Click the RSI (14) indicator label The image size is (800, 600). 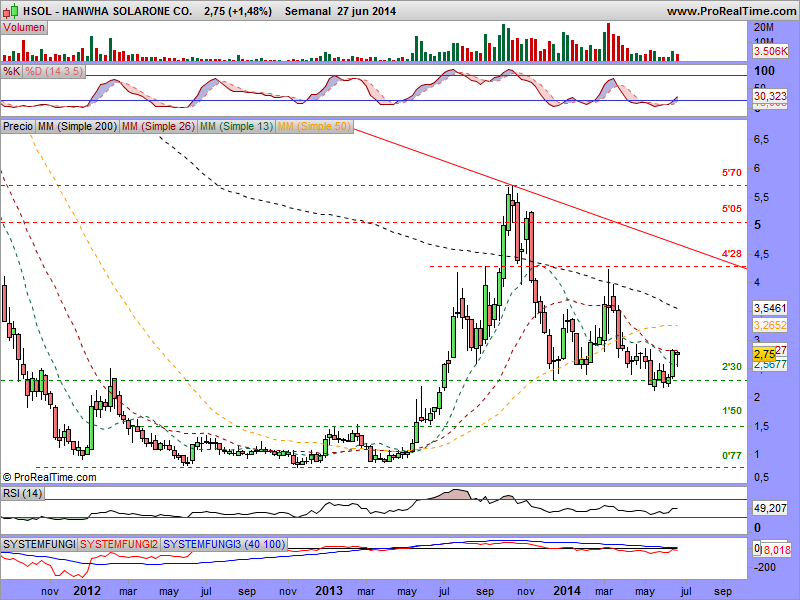[22, 493]
